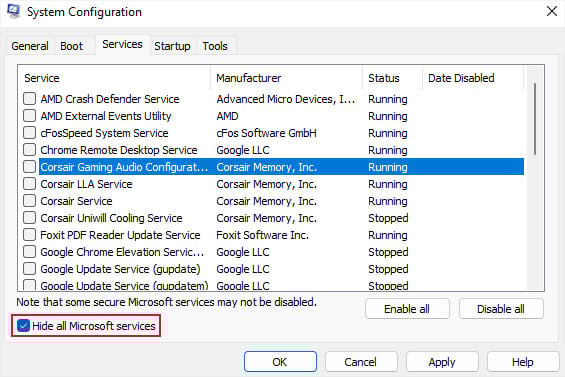Tick AMD External Events Utility checkbox
The image size is (565, 377).
pyautogui.click(x=30, y=116)
